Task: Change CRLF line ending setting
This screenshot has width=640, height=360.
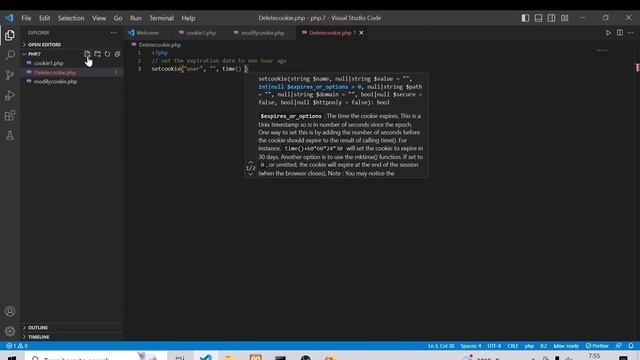Action: (513, 346)
